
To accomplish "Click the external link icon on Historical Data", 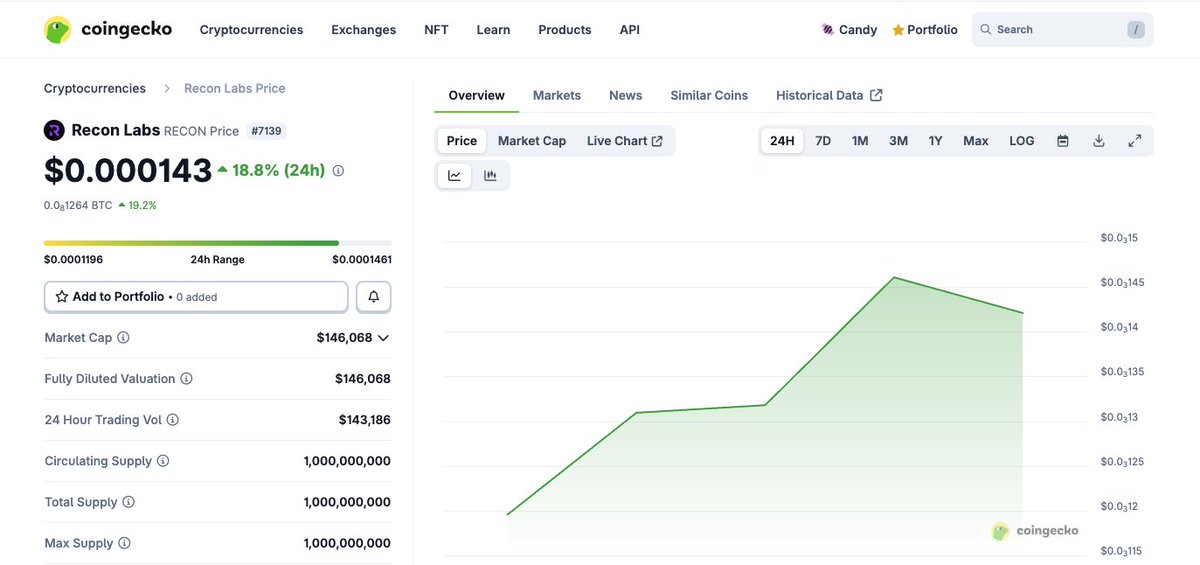I will [x=876, y=95].
